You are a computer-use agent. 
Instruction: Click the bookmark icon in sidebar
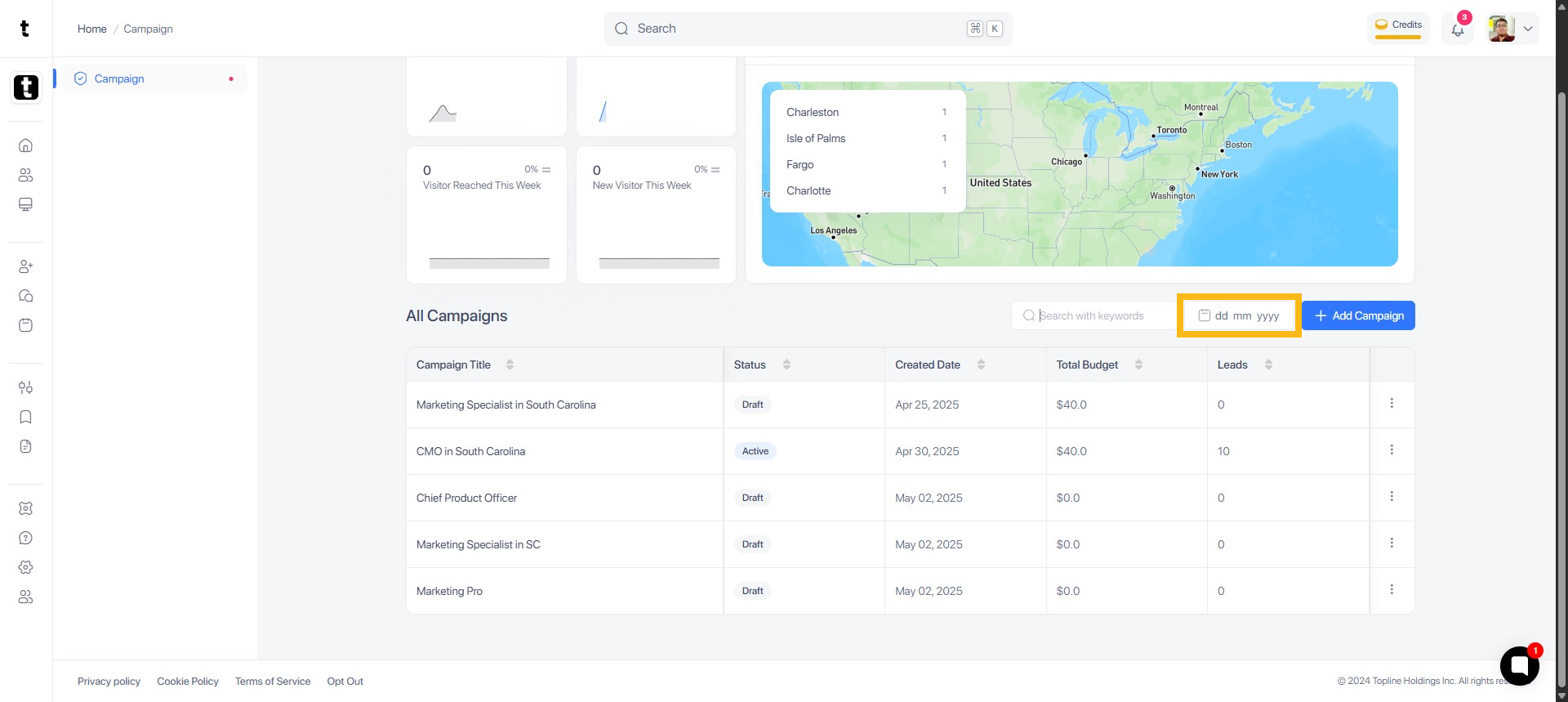click(x=25, y=417)
